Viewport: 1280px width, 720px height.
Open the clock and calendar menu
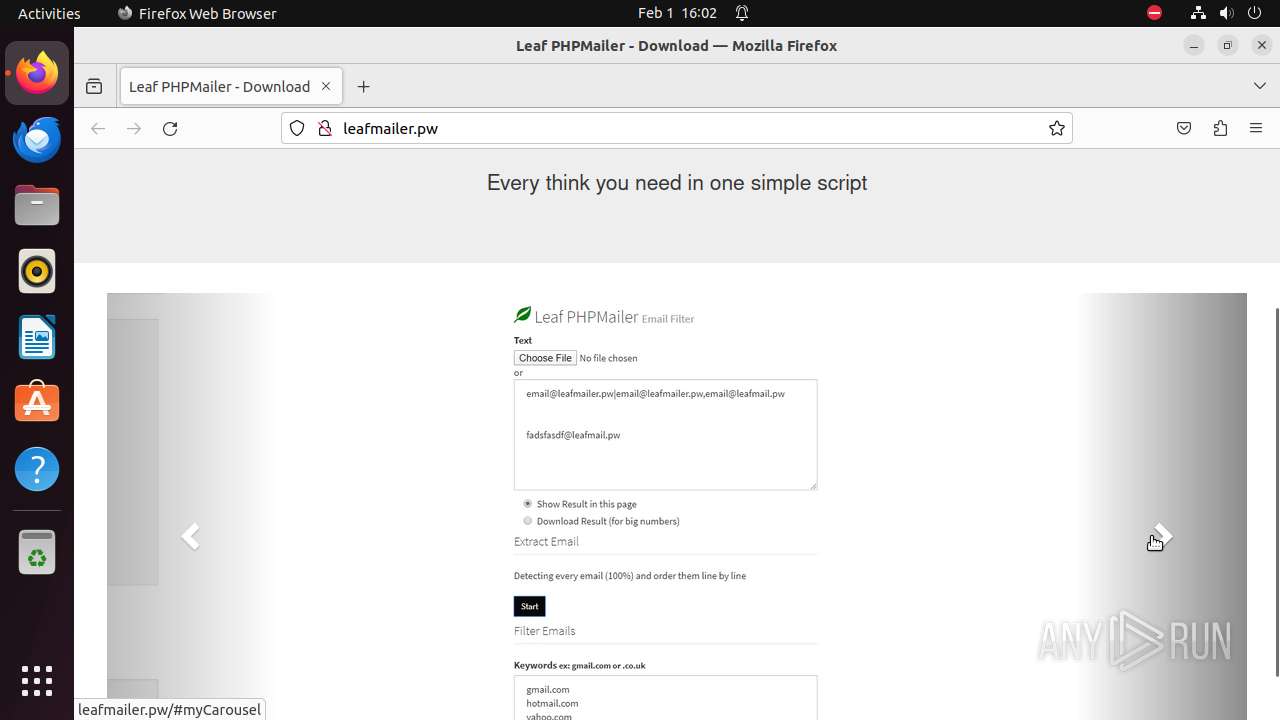coord(677,13)
